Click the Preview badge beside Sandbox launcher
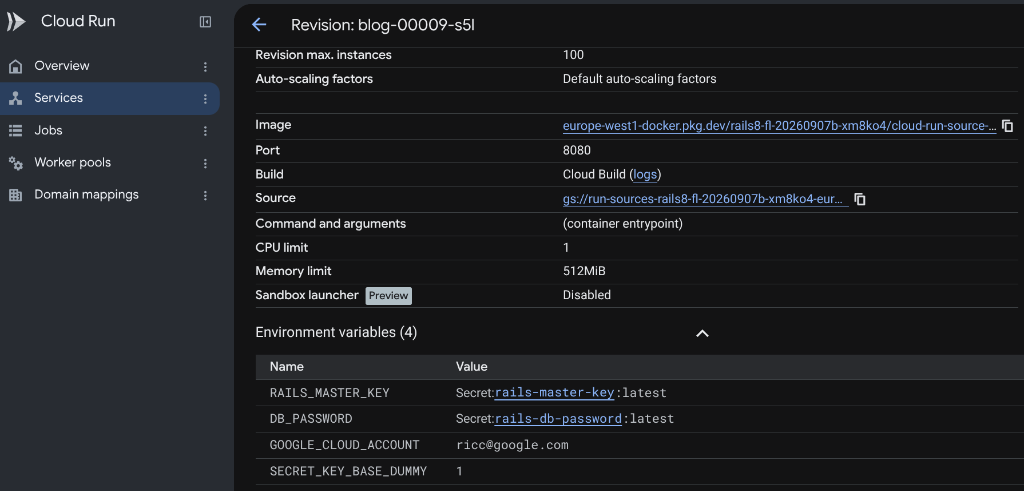 389,295
